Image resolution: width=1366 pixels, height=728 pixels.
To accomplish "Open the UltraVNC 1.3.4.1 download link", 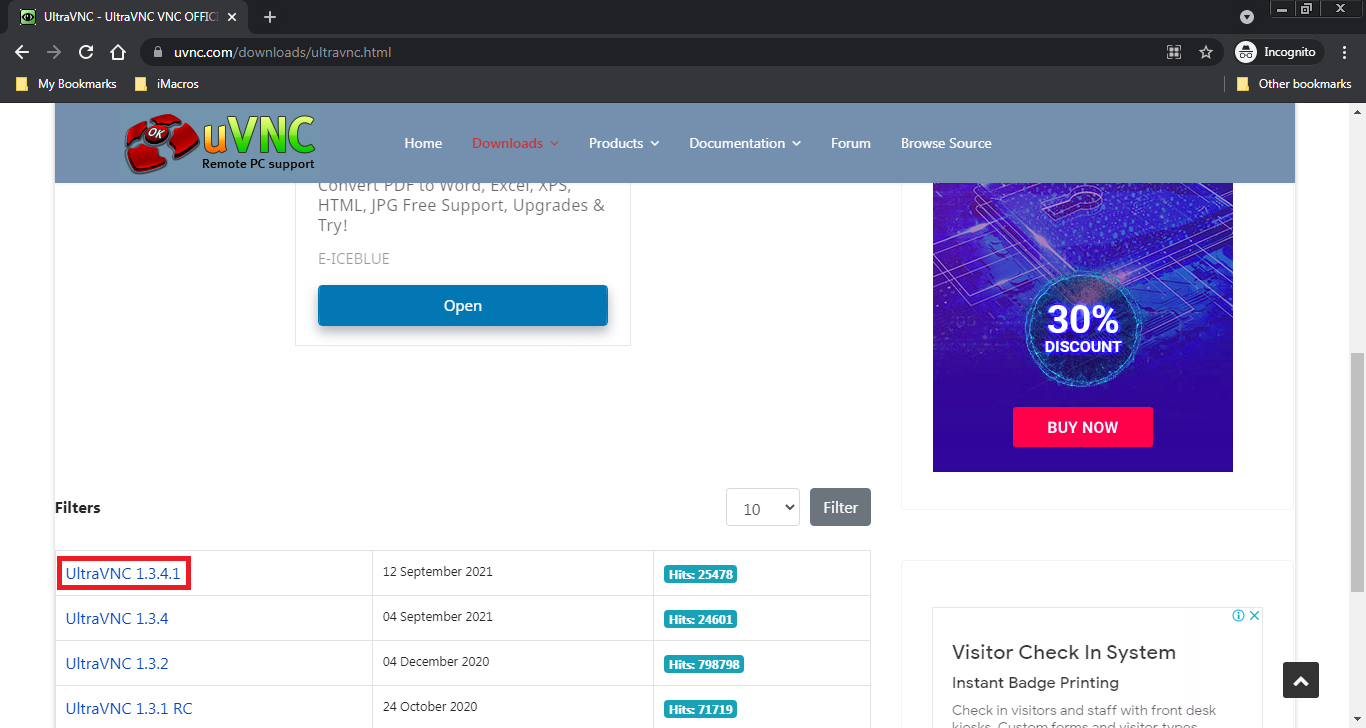I will [123, 574].
